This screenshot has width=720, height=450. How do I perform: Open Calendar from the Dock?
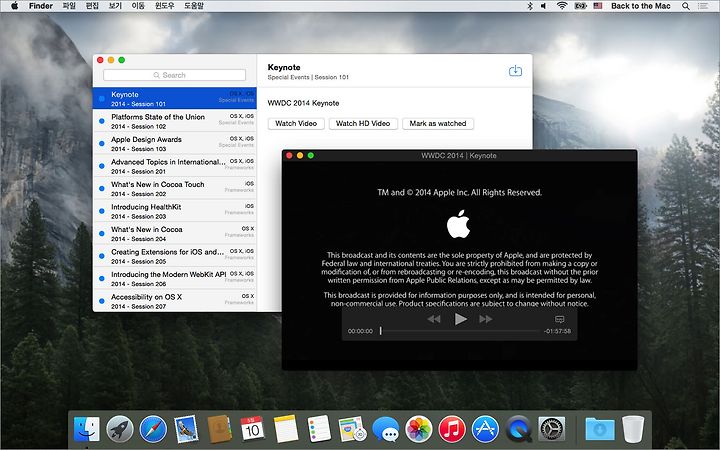pos(253,428)
